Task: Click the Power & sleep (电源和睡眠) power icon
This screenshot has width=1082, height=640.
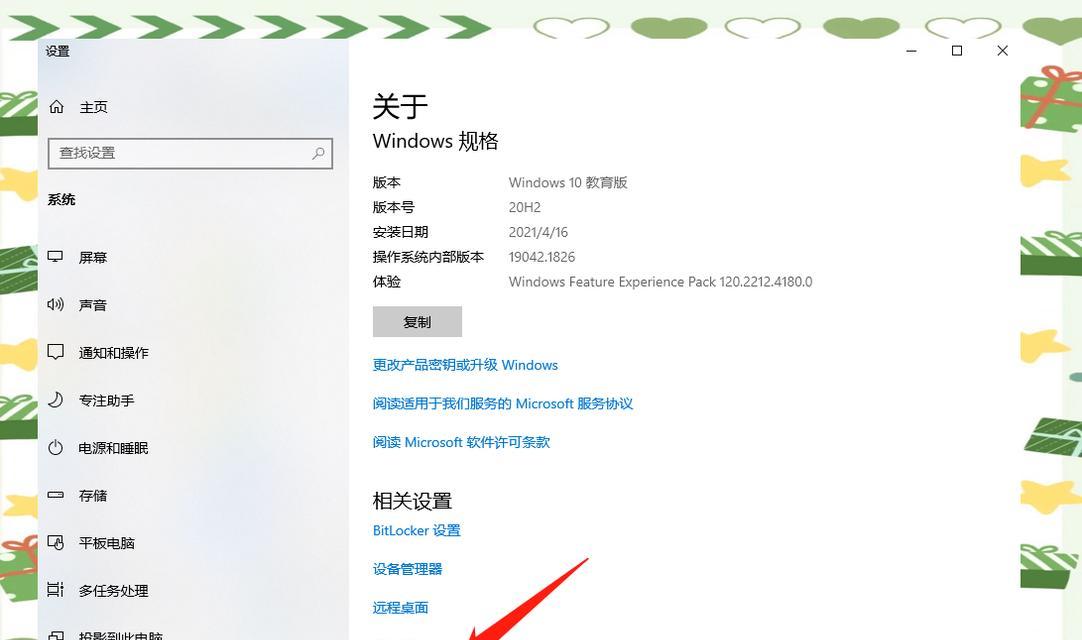Action: [x=55, y=447]
